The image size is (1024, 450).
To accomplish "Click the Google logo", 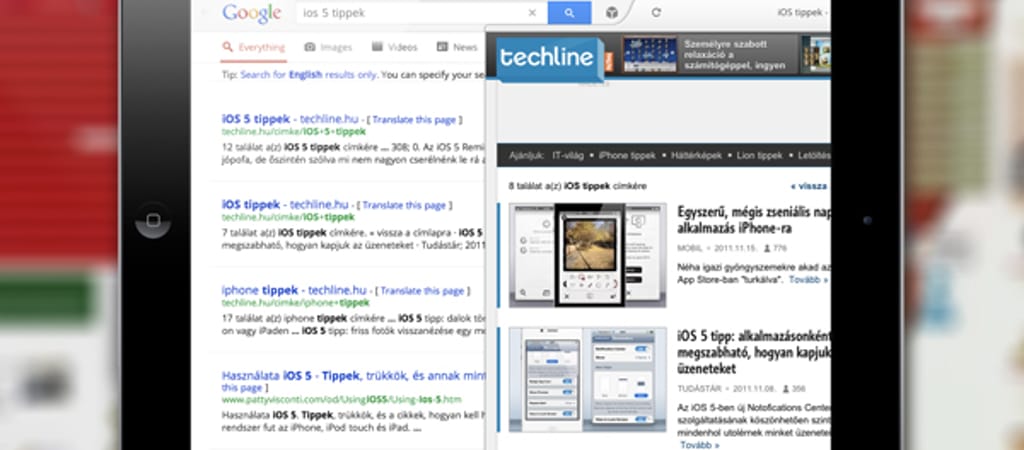I will click(x=251, y=13).
